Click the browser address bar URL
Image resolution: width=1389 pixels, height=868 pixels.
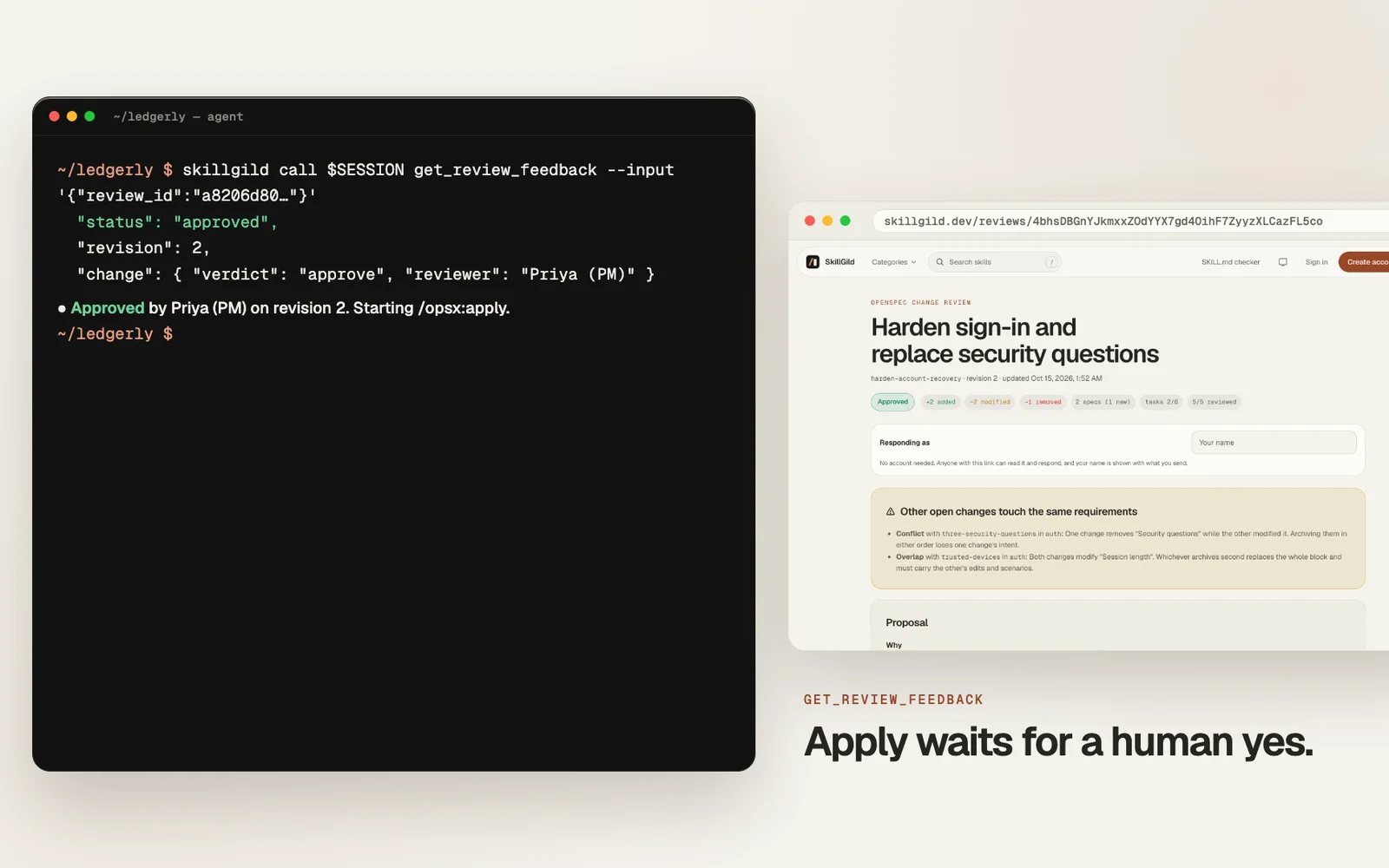1103,221
